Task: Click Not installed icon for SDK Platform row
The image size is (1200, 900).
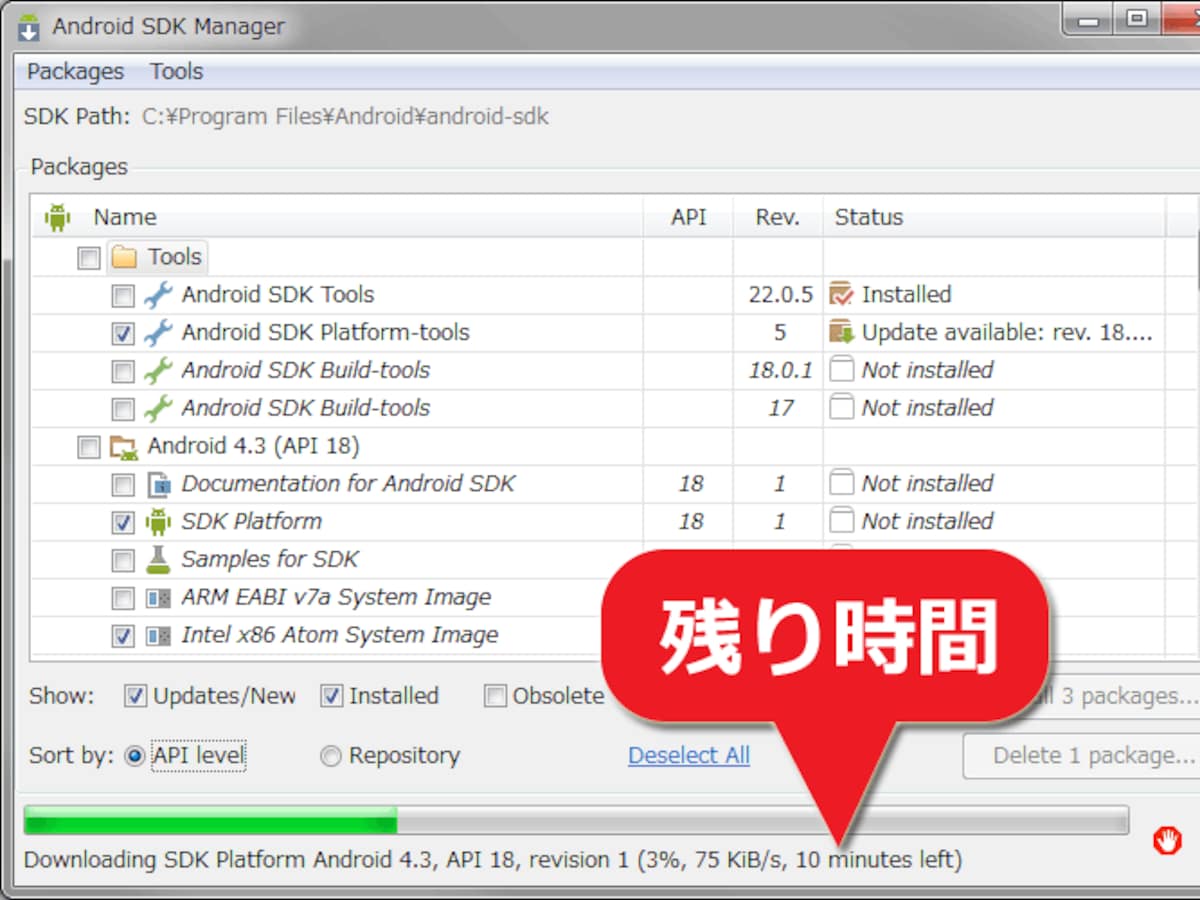Action: pos(843,521)
